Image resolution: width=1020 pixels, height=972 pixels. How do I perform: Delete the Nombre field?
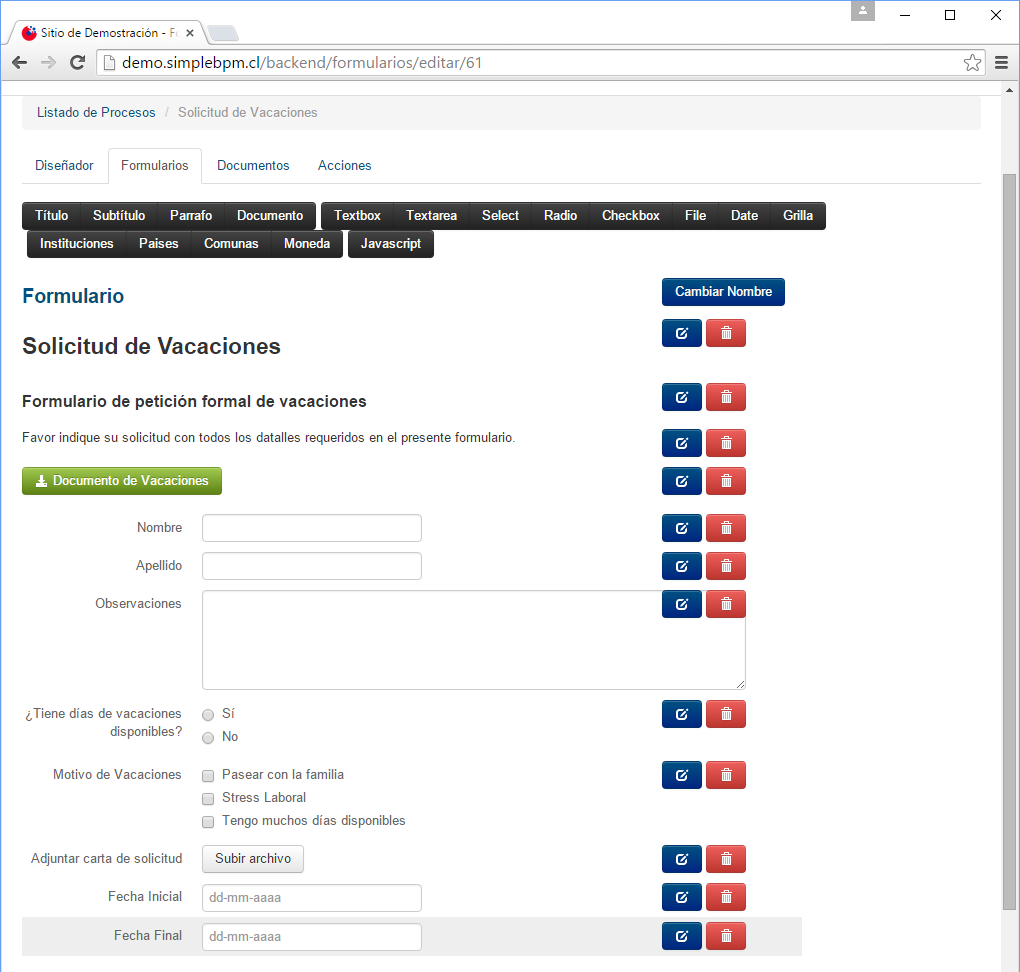point(726,528)
